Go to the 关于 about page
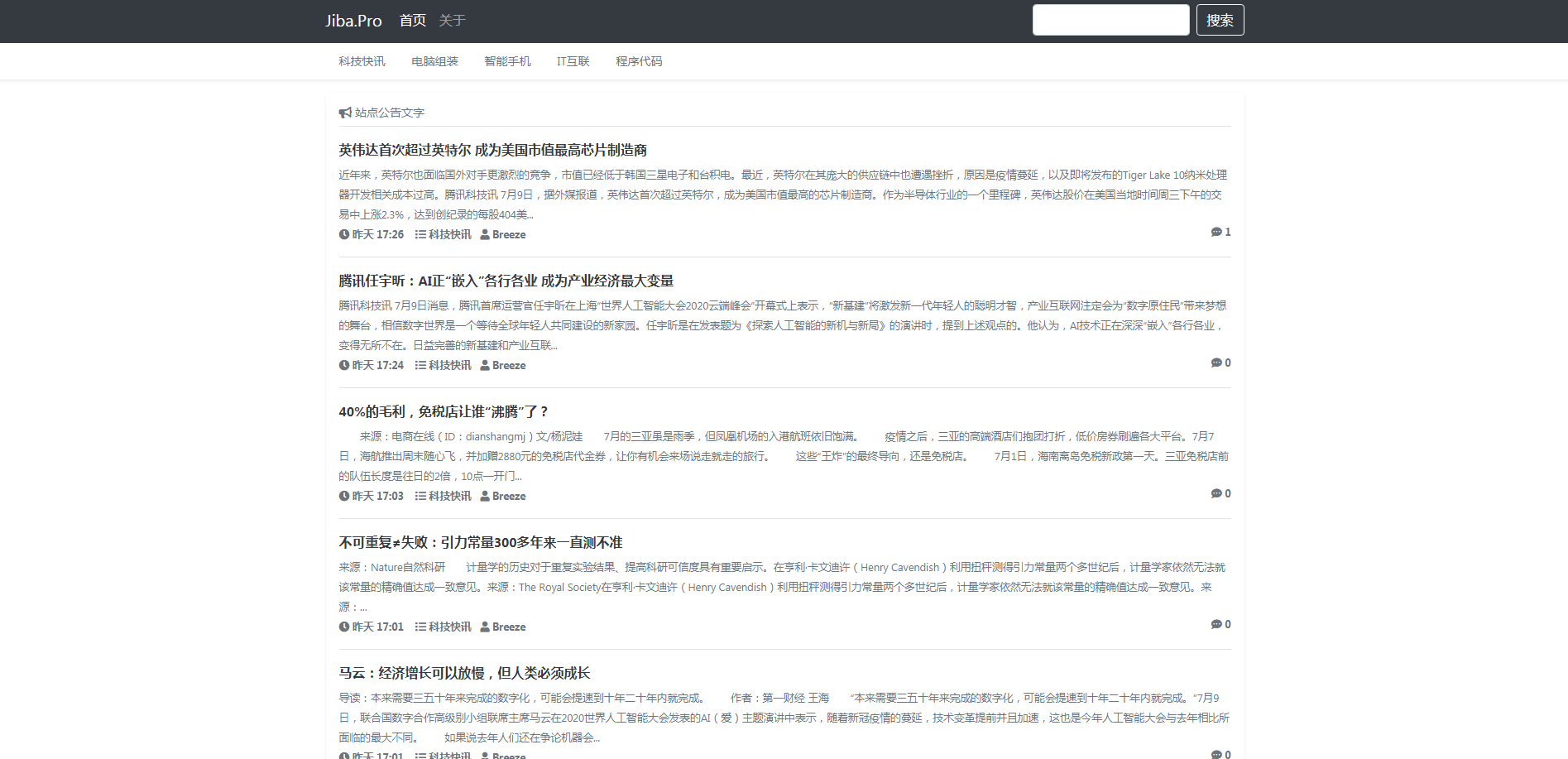 click(x=452, y=21)
